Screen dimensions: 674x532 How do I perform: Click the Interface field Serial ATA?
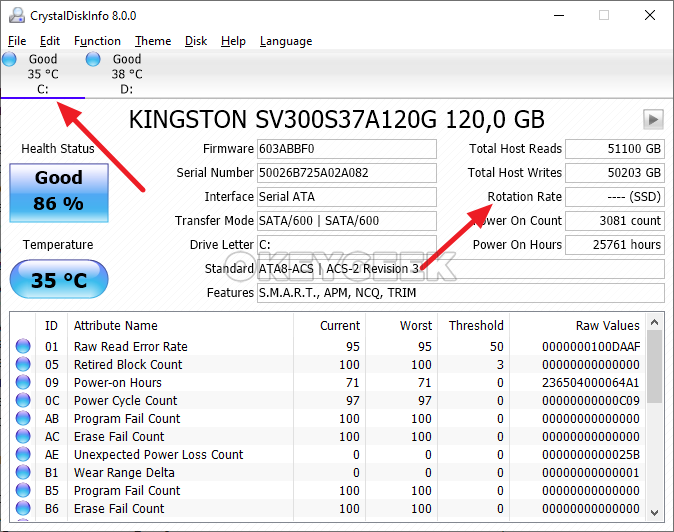(x=347, y=197)
